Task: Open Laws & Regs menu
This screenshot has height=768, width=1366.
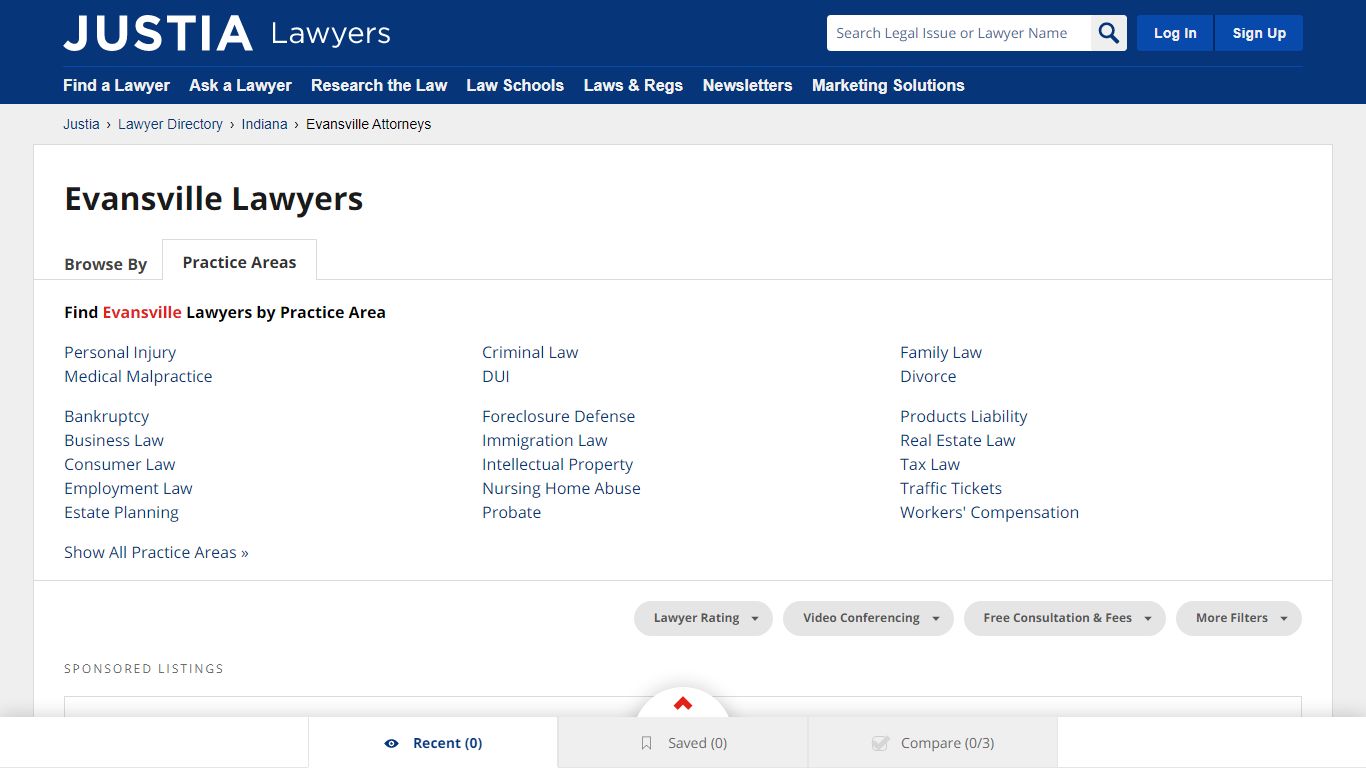Action: coord(633,85)
